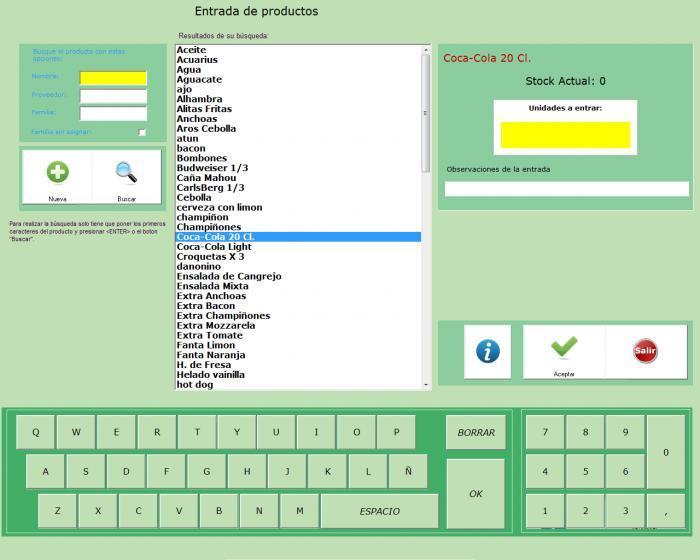This screenshot has width=700, height=560.
Task: Select Aceite in the results list
Action: 298,50
